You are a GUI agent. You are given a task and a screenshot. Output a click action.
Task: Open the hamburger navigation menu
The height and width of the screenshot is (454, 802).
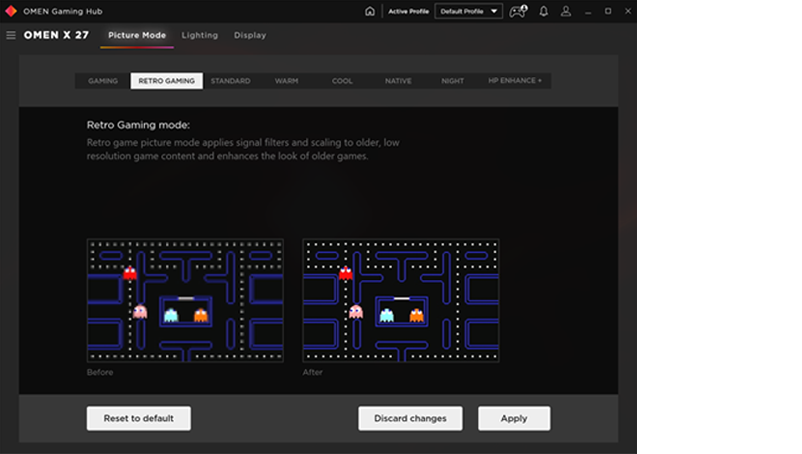pyautogui.click(x=11, y=35)
